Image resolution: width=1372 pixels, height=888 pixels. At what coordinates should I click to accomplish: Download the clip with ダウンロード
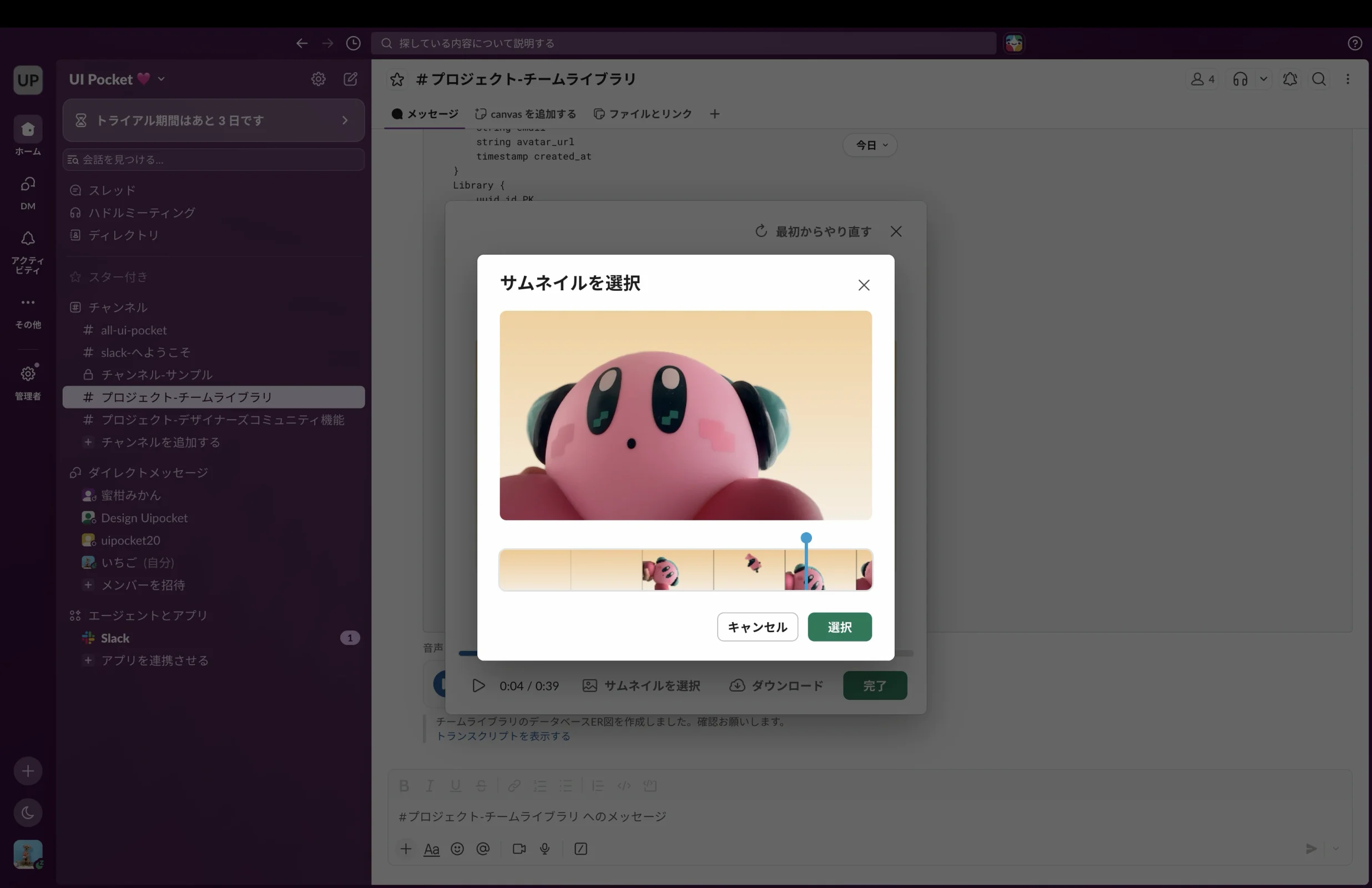coord(776,685)
